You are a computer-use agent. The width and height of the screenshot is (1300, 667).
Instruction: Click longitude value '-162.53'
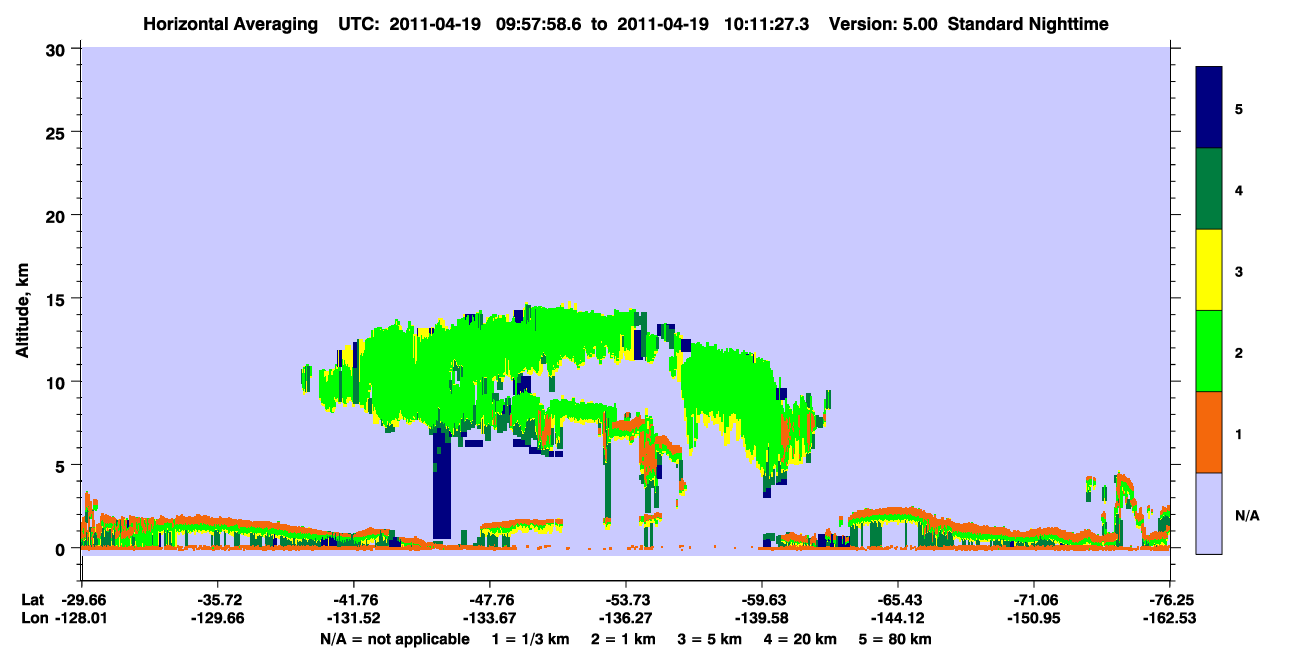[x=1170, y=619]
